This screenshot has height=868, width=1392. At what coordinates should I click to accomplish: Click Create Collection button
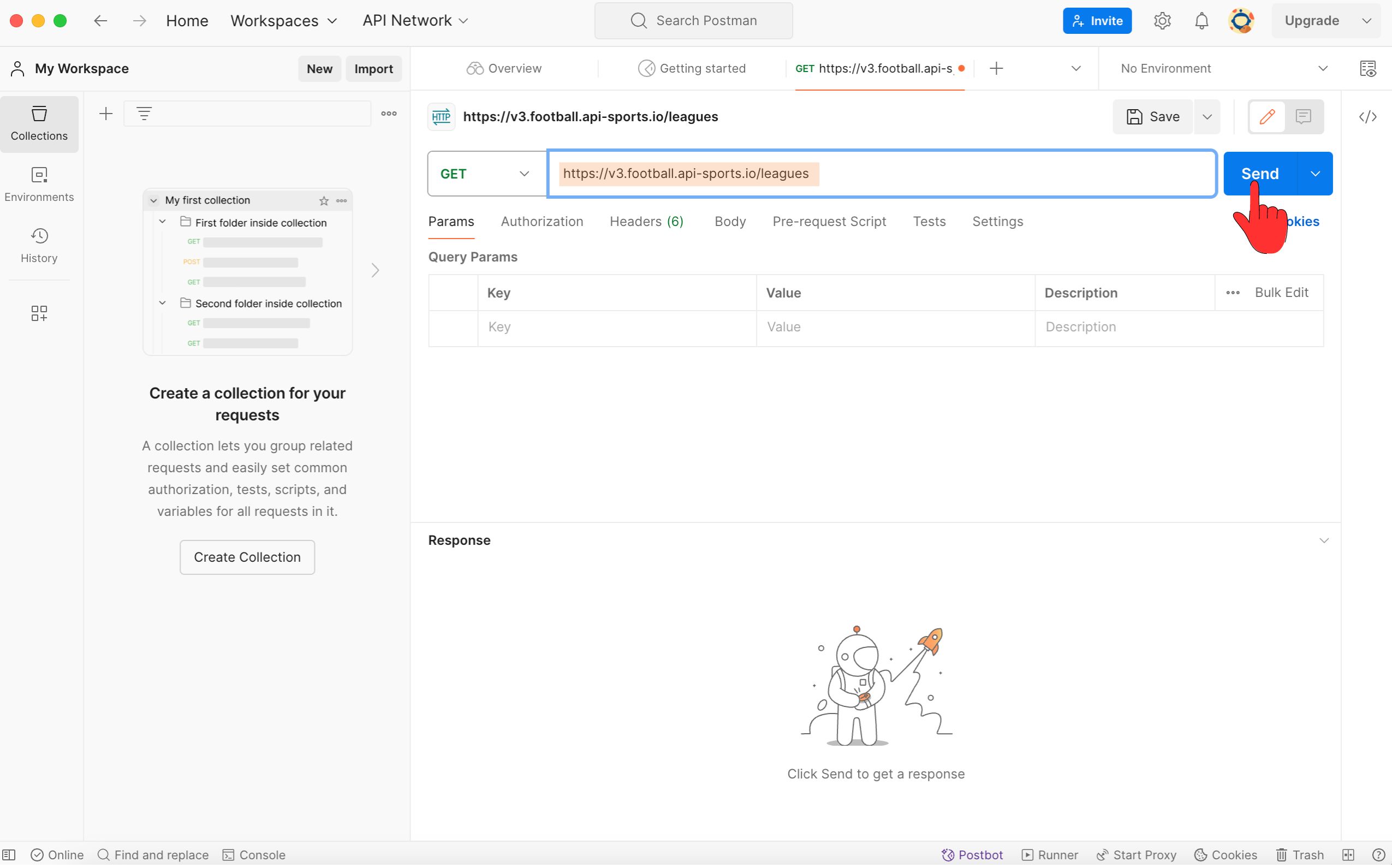pyautogui.click(x=247, y=557)
